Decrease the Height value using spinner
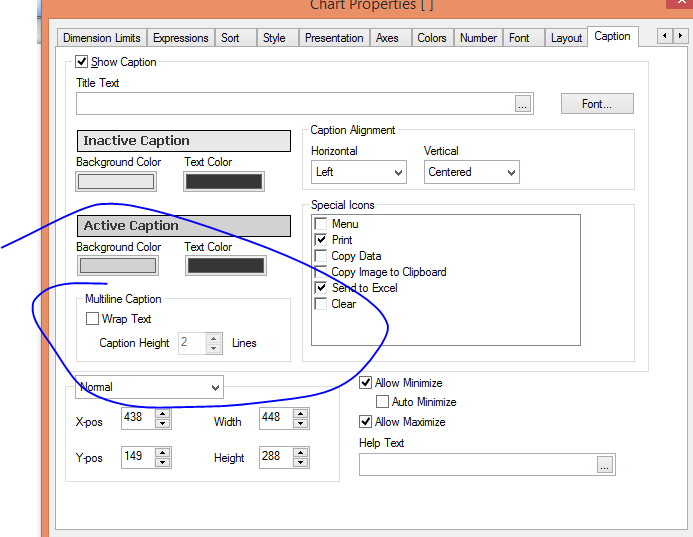693x537 pixels. 299,463
